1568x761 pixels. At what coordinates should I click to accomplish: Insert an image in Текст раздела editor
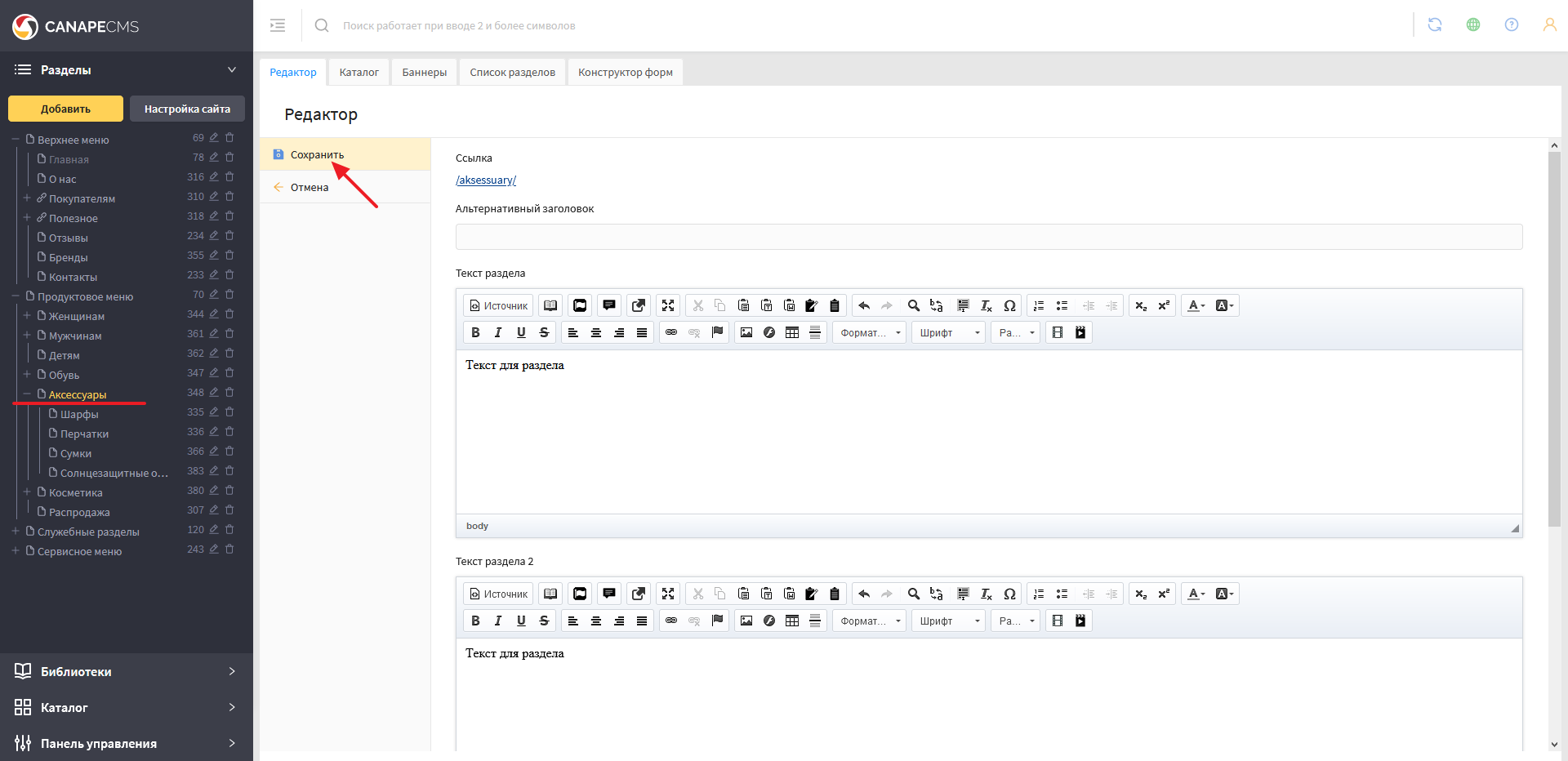click(746, 332)
